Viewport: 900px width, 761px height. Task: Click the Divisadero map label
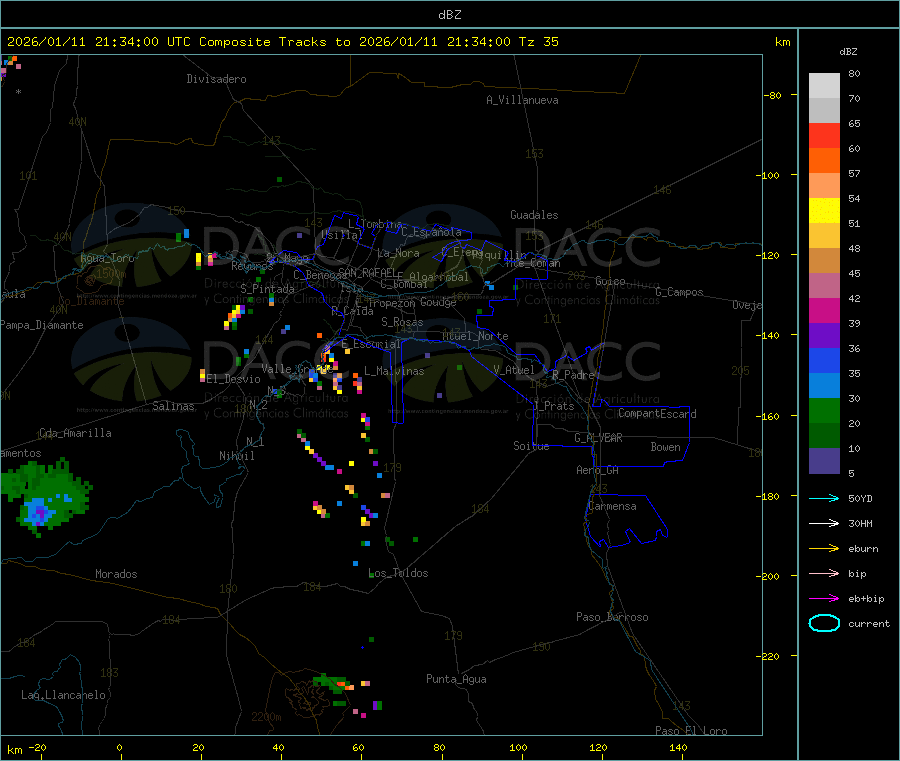[216, 79]
